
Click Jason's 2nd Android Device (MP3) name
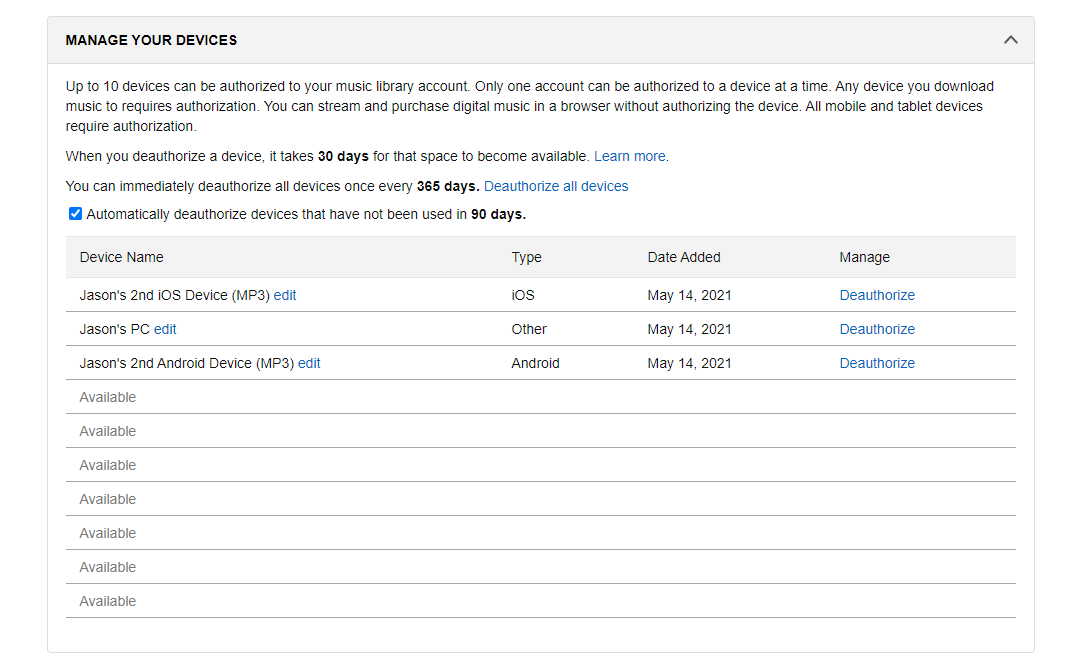click(x=187, y=363)
